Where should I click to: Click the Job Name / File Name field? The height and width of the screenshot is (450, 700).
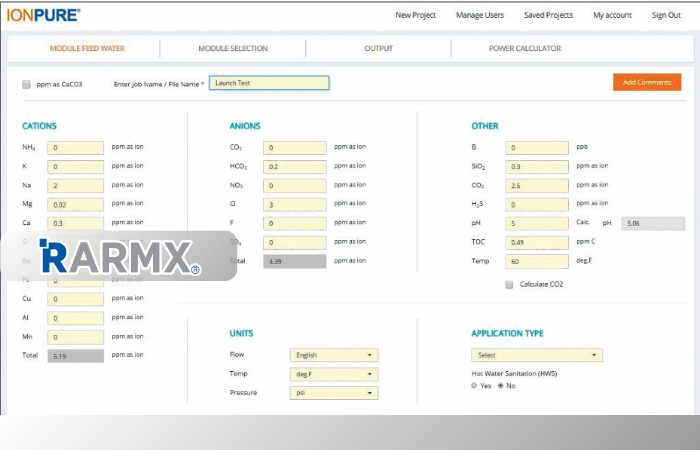pyautogui.click(x=269, y=83)
